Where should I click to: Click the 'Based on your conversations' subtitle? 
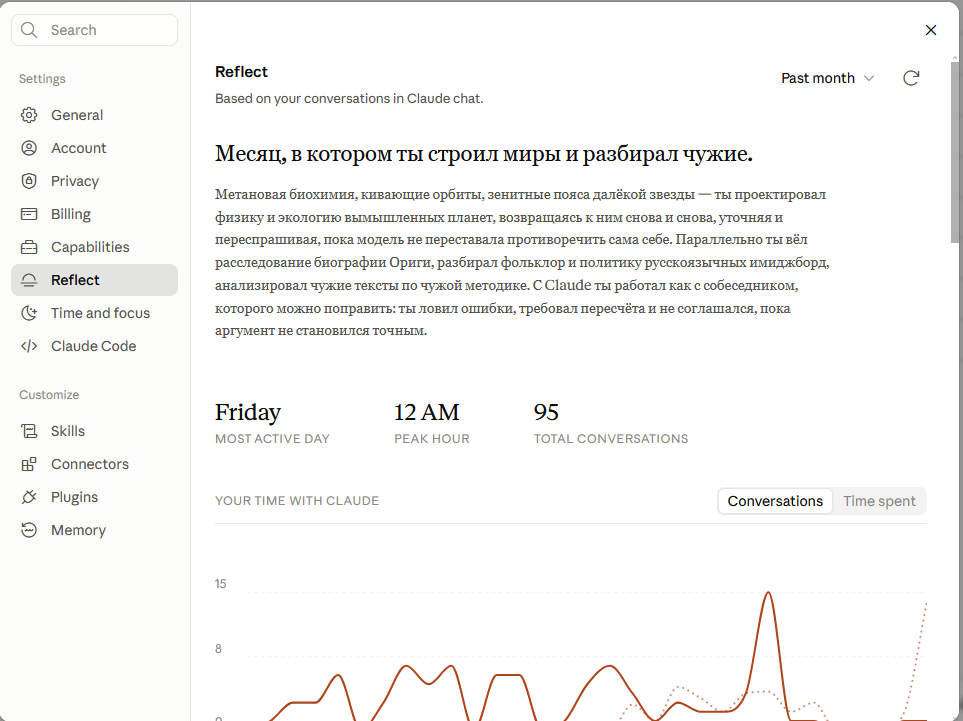coord(349,98)
